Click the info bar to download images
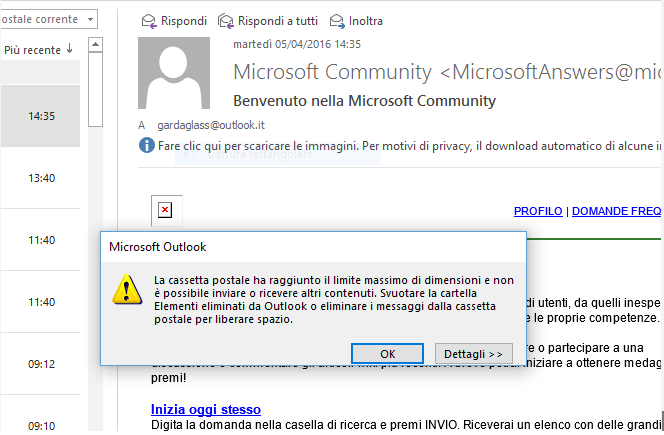Image resolution: width=664 pixels, height=435 pixels. [x=400, y=146]
